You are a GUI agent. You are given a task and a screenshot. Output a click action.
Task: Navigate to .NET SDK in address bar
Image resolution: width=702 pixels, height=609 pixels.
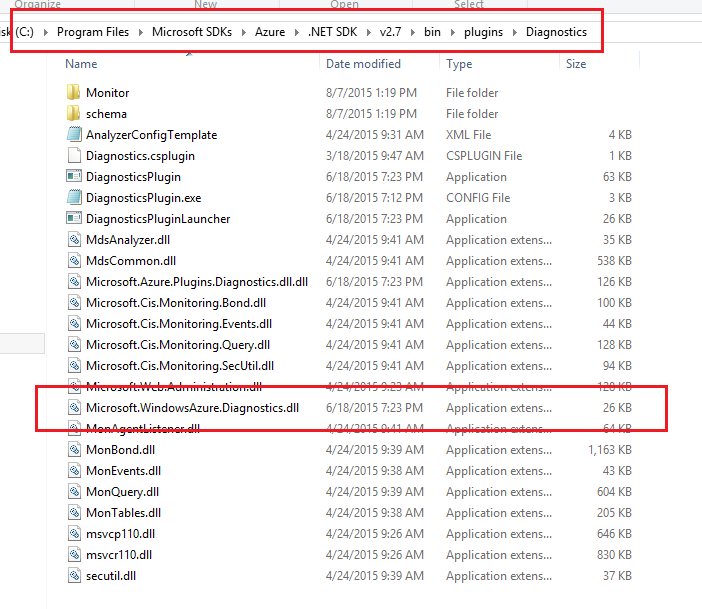[x=333, y=32]
